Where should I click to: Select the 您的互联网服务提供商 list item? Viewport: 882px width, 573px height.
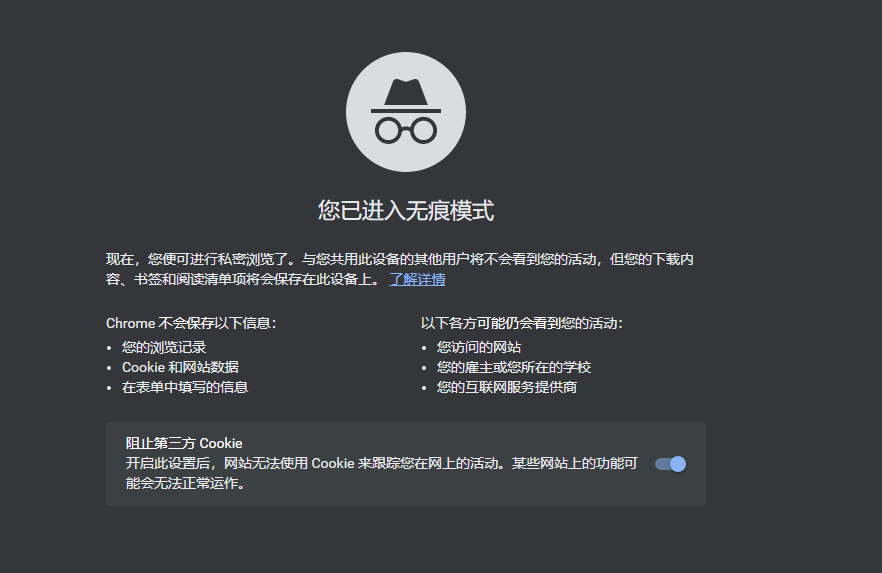(x=507, y=387)
